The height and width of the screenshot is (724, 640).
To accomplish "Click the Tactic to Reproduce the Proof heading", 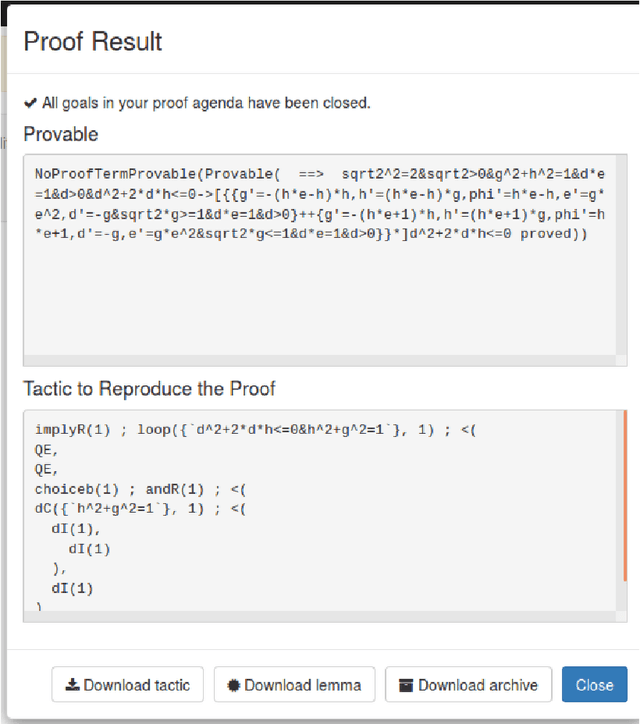I will click(x=149, y=388).
